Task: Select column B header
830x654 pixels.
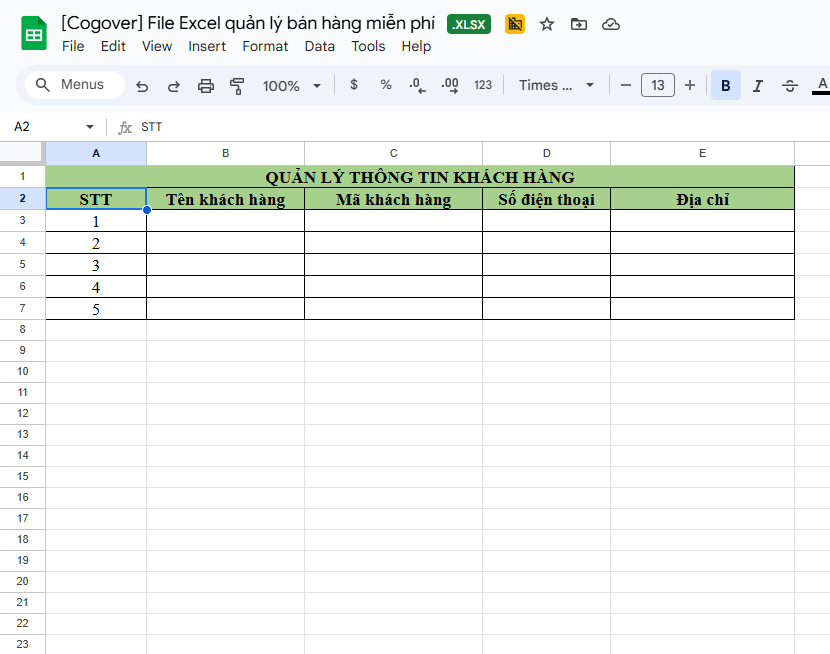Action: click(x=225, y=153)
